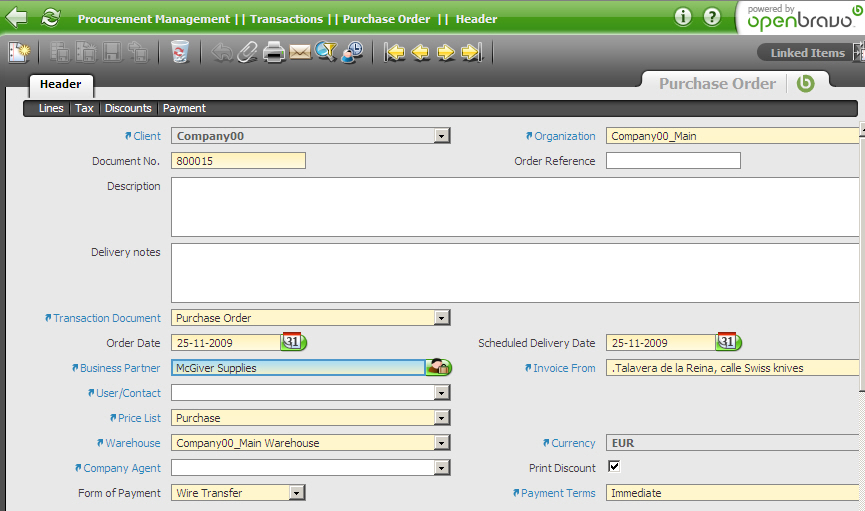Open the audit trail user-clock icon
The image size is (865, 511).
(352, 52)
